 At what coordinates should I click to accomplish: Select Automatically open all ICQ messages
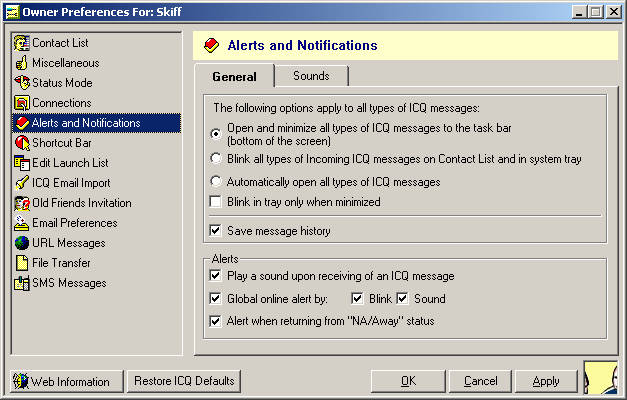click(216, 182)
